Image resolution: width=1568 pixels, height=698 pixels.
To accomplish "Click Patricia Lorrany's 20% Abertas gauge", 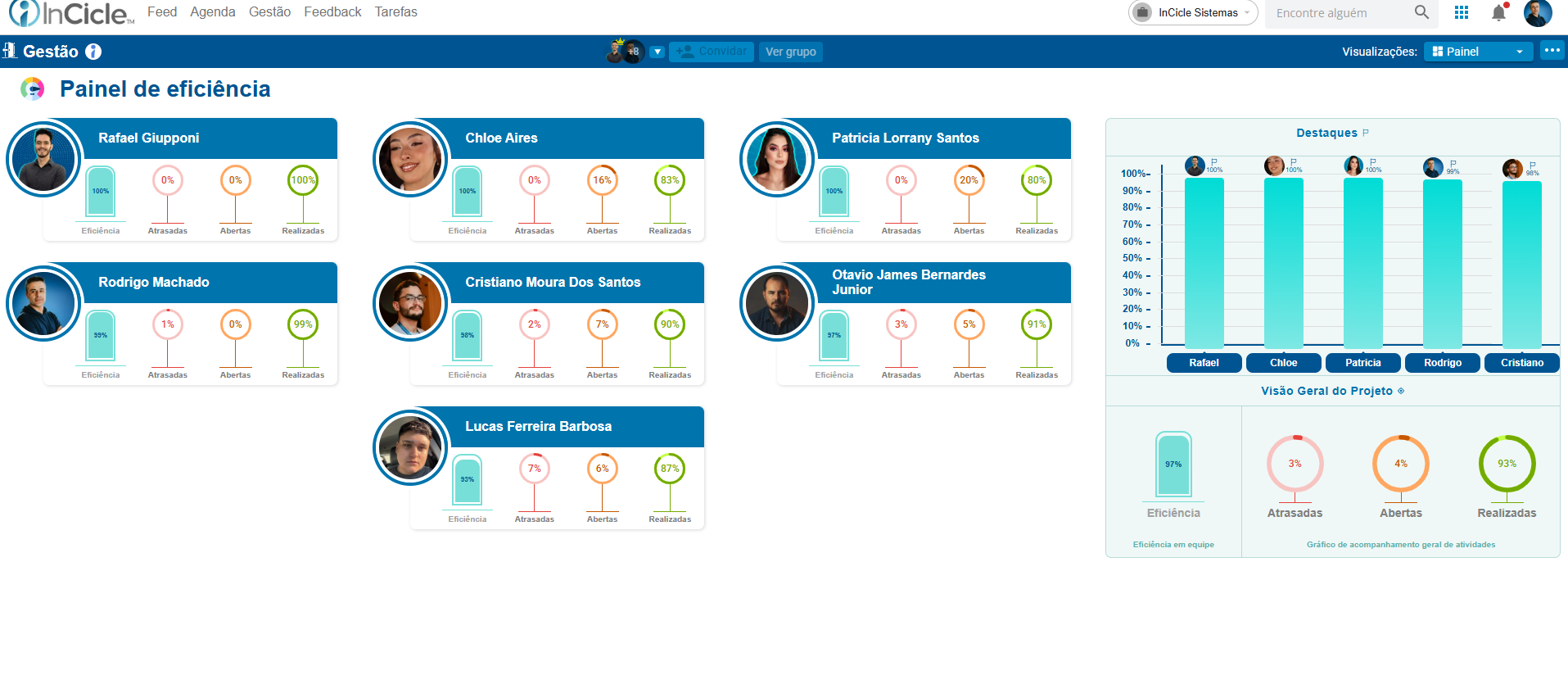I will tap(969, 180).
